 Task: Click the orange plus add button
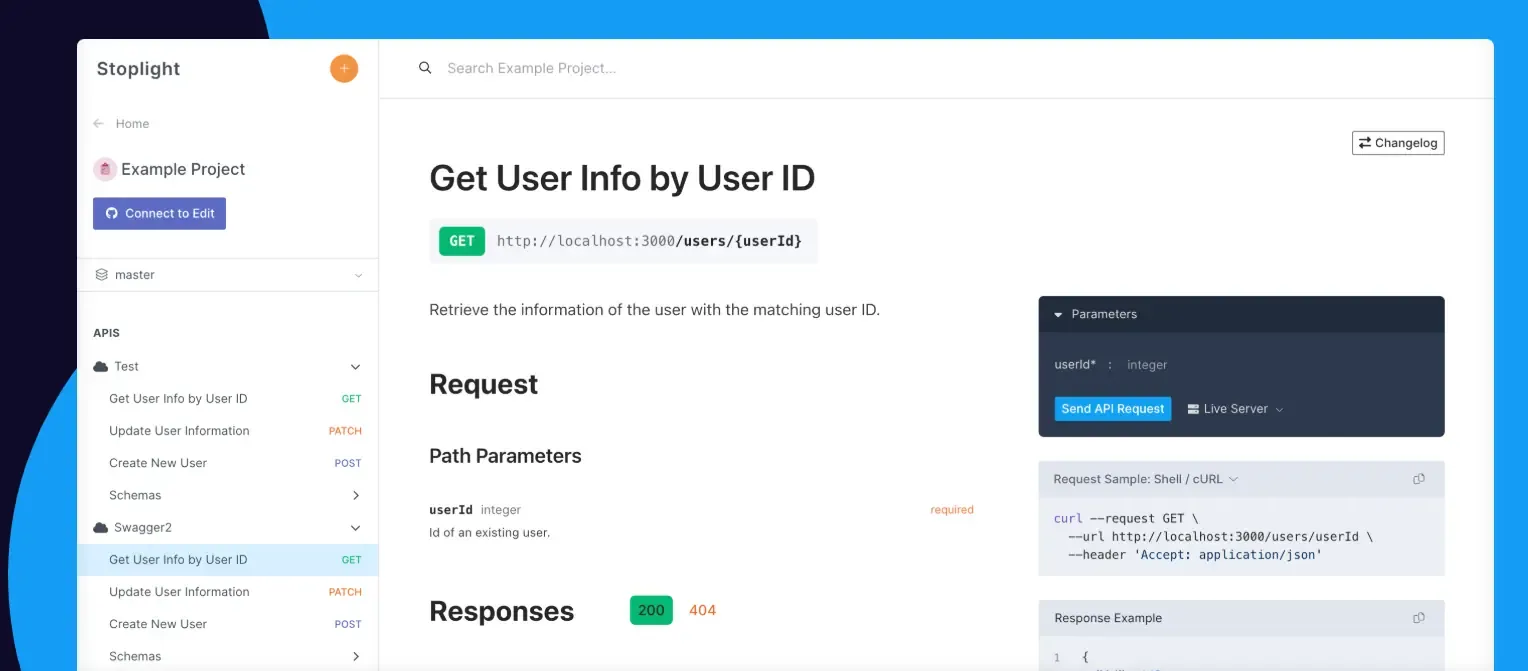click(344, 68)
